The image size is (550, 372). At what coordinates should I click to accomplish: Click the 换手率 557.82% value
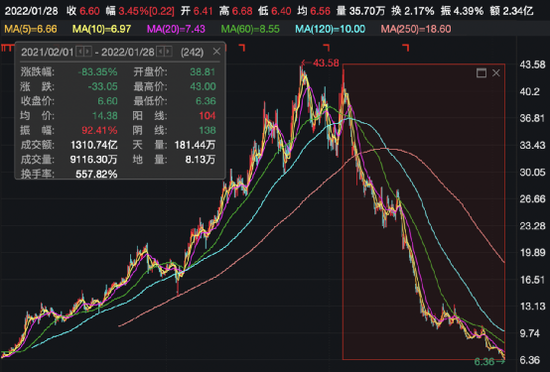96,174
